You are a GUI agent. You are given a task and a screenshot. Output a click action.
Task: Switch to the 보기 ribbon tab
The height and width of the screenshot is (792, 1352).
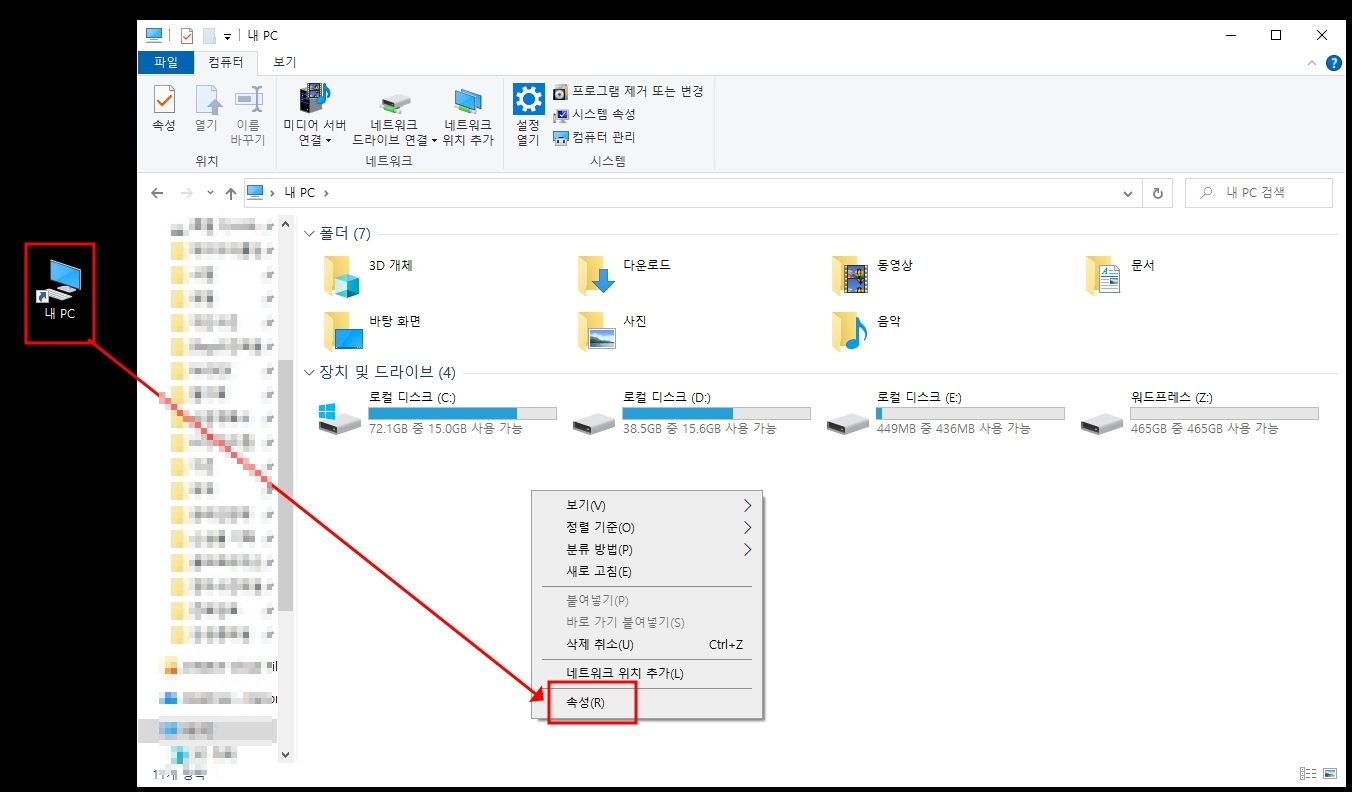coord(283,61)
